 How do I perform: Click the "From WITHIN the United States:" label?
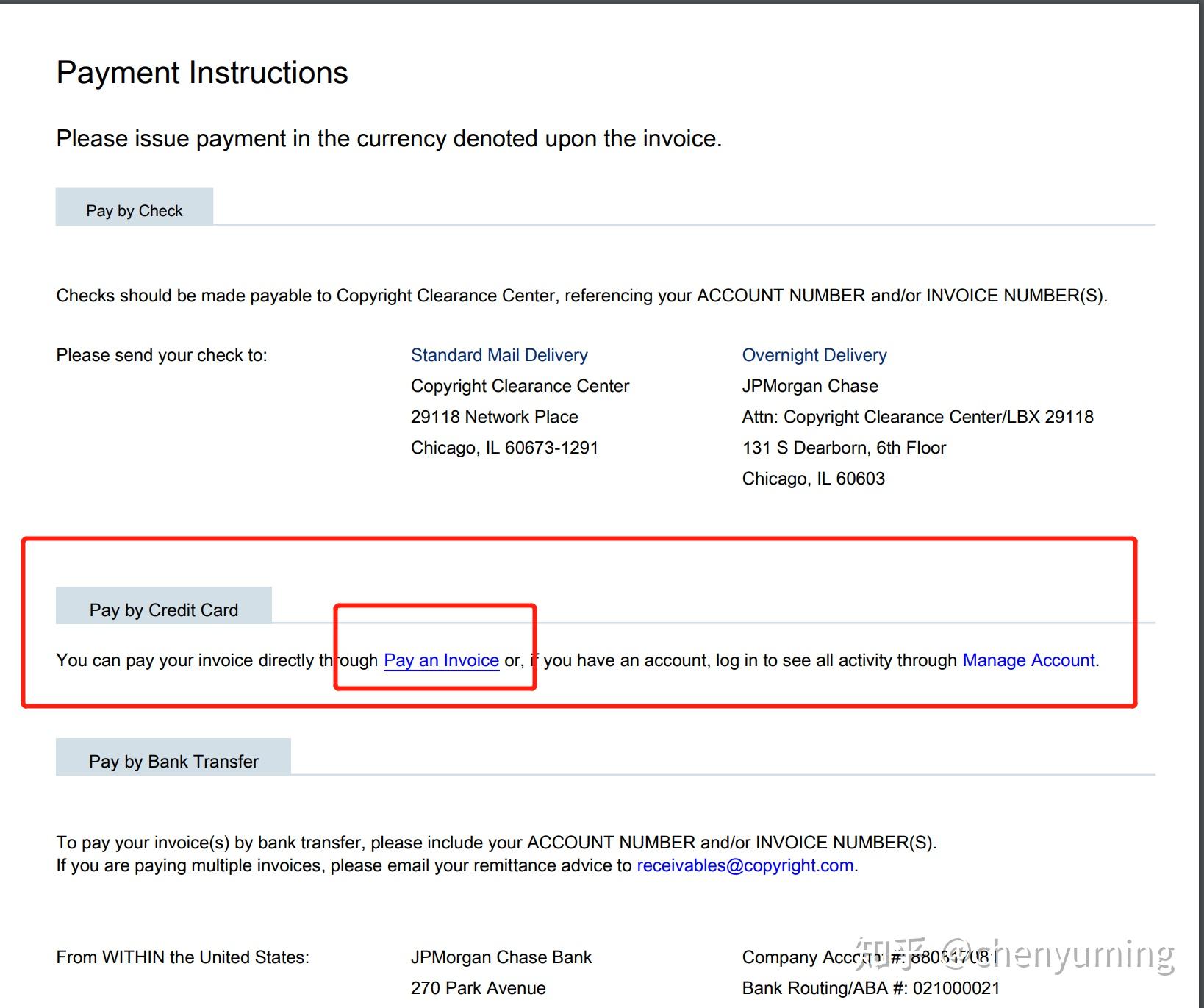tap(182, 957)
